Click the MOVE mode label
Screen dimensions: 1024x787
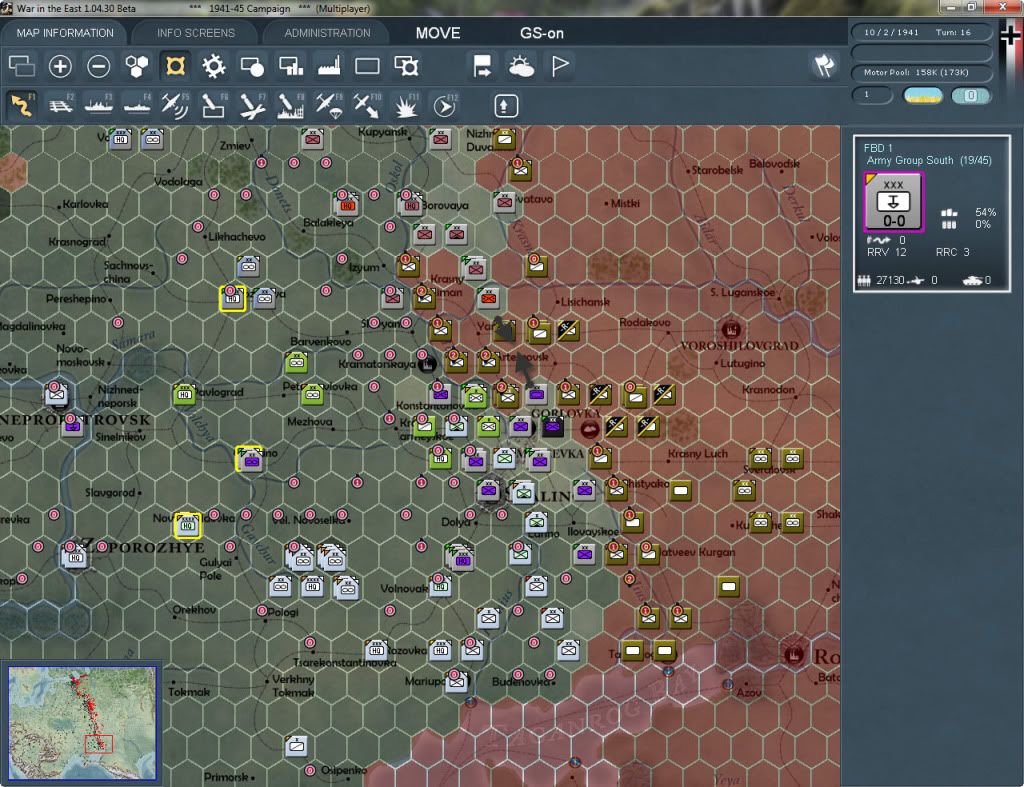point(438,33)
